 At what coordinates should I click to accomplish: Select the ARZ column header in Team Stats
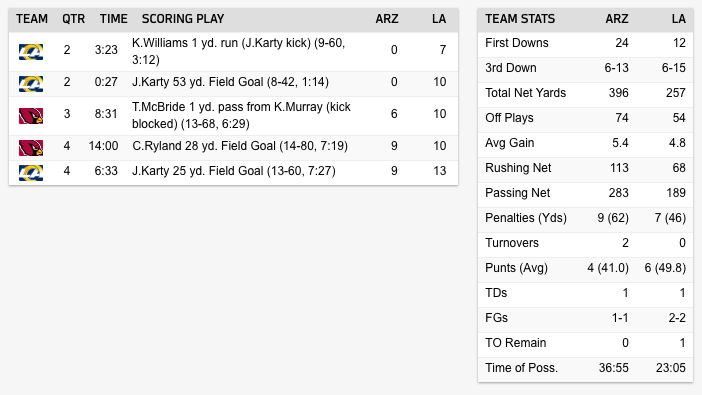click(616, 19)
